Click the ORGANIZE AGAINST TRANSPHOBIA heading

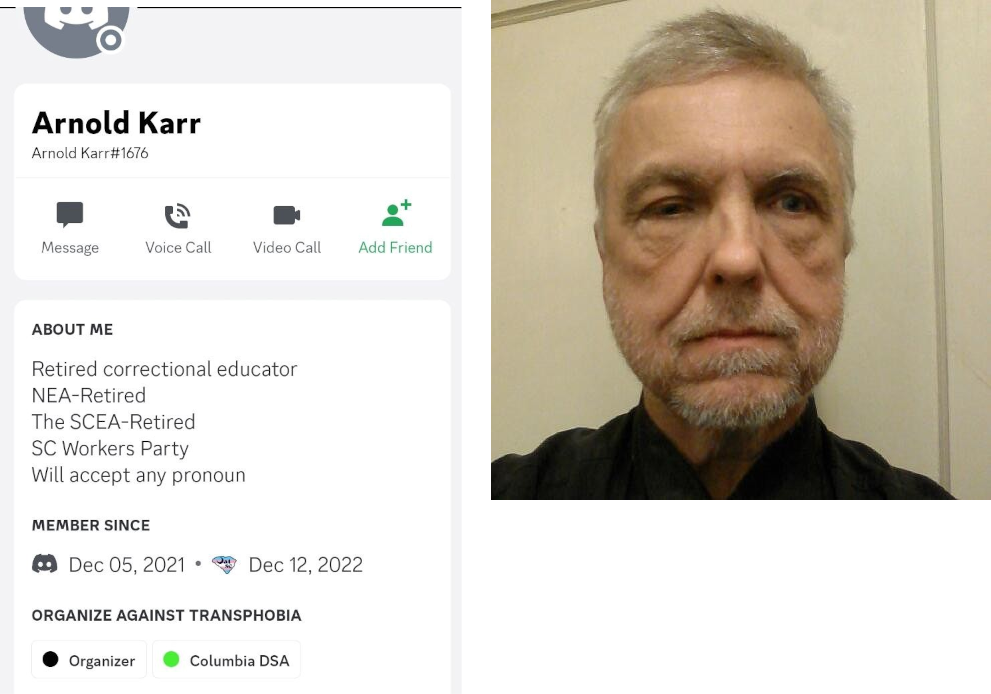tap(167, 615)
